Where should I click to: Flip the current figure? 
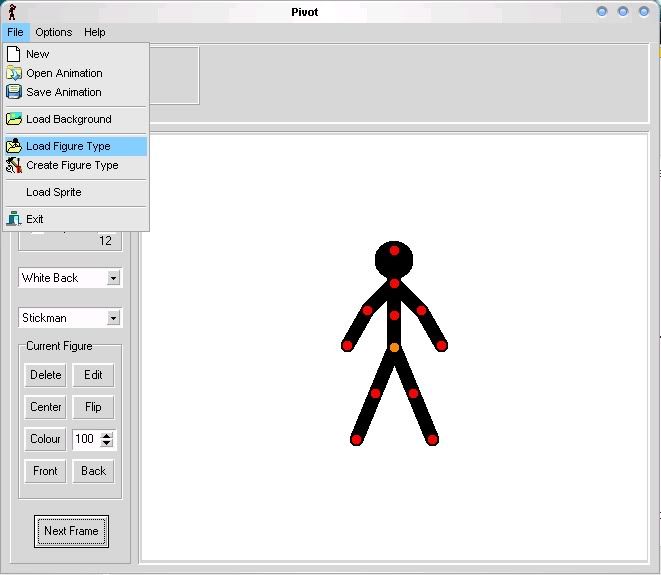click(93, 407)
